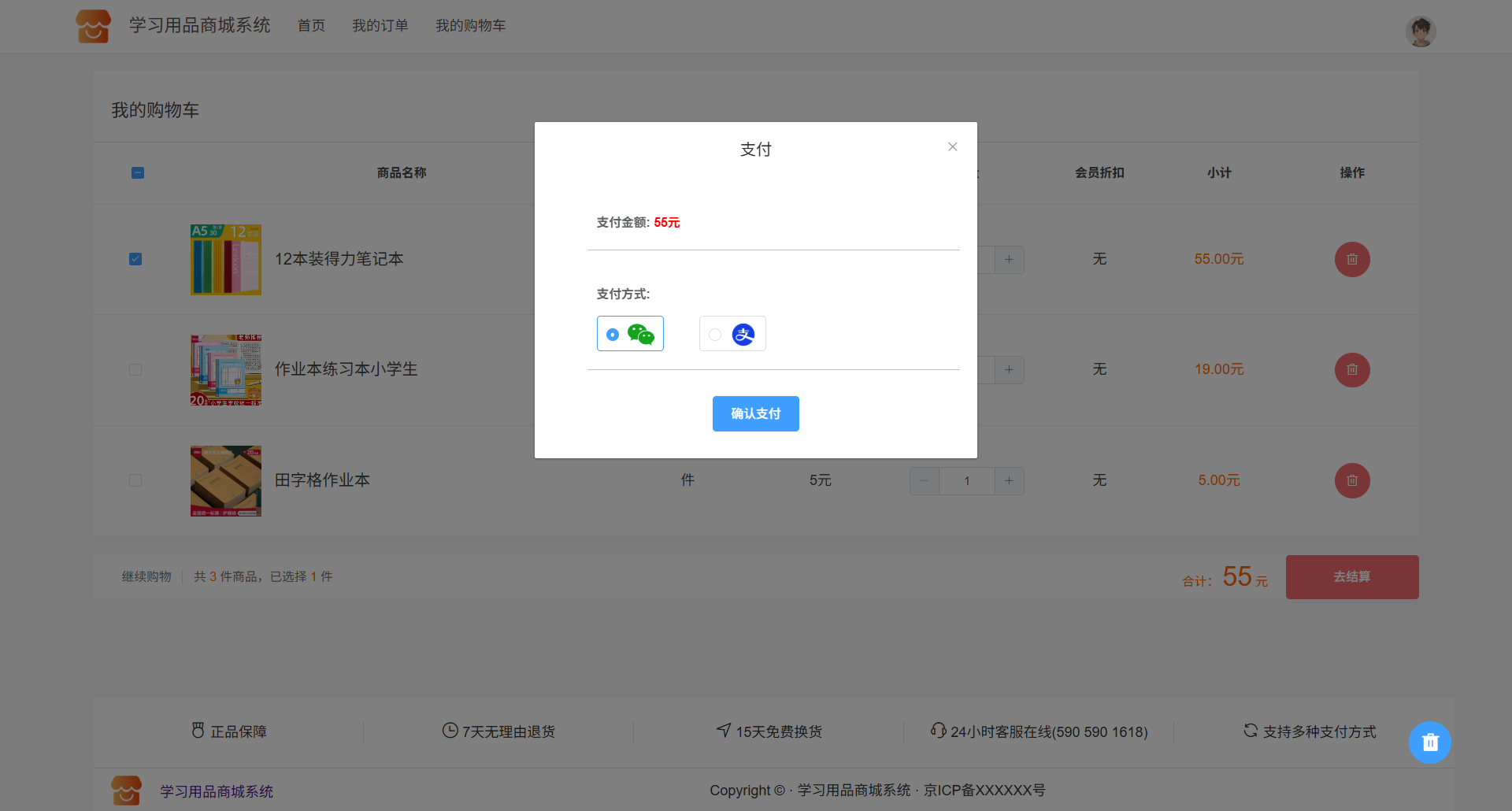
Task: Delete the 田字格作业本 cart item
Action: 1351,480
